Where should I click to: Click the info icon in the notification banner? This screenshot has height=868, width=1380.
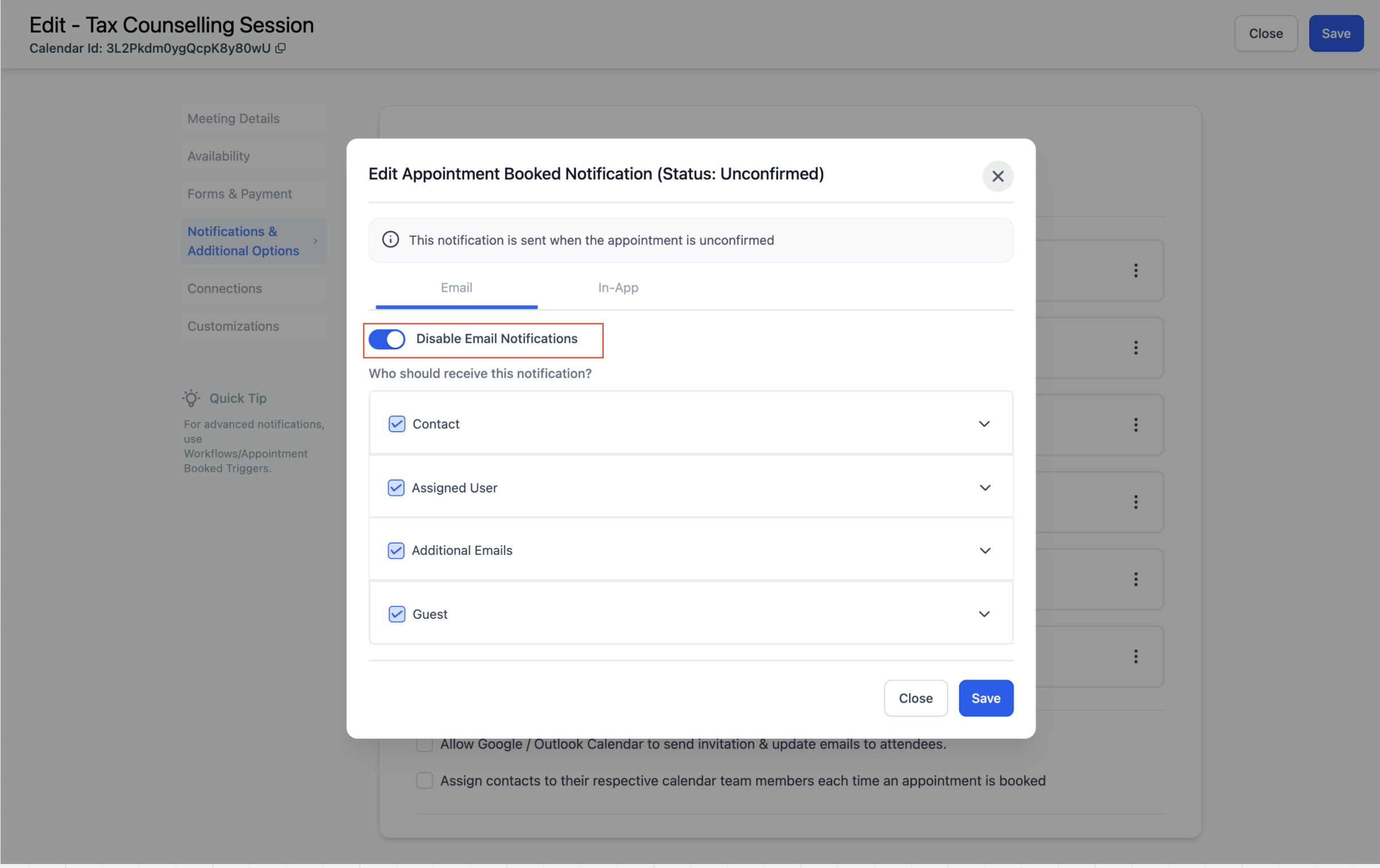pos(390,239)
